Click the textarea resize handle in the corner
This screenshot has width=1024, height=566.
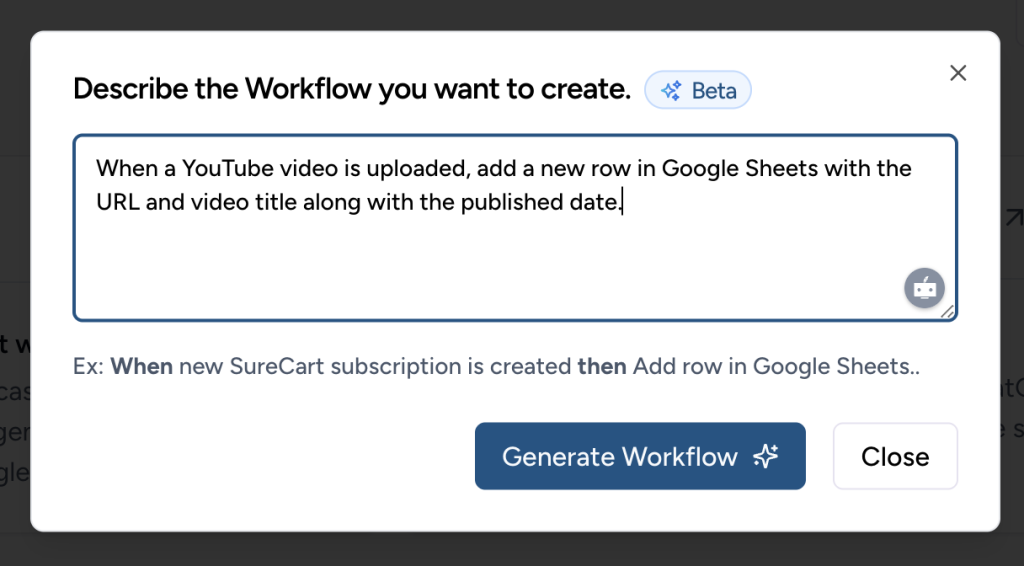click(948, 312)
